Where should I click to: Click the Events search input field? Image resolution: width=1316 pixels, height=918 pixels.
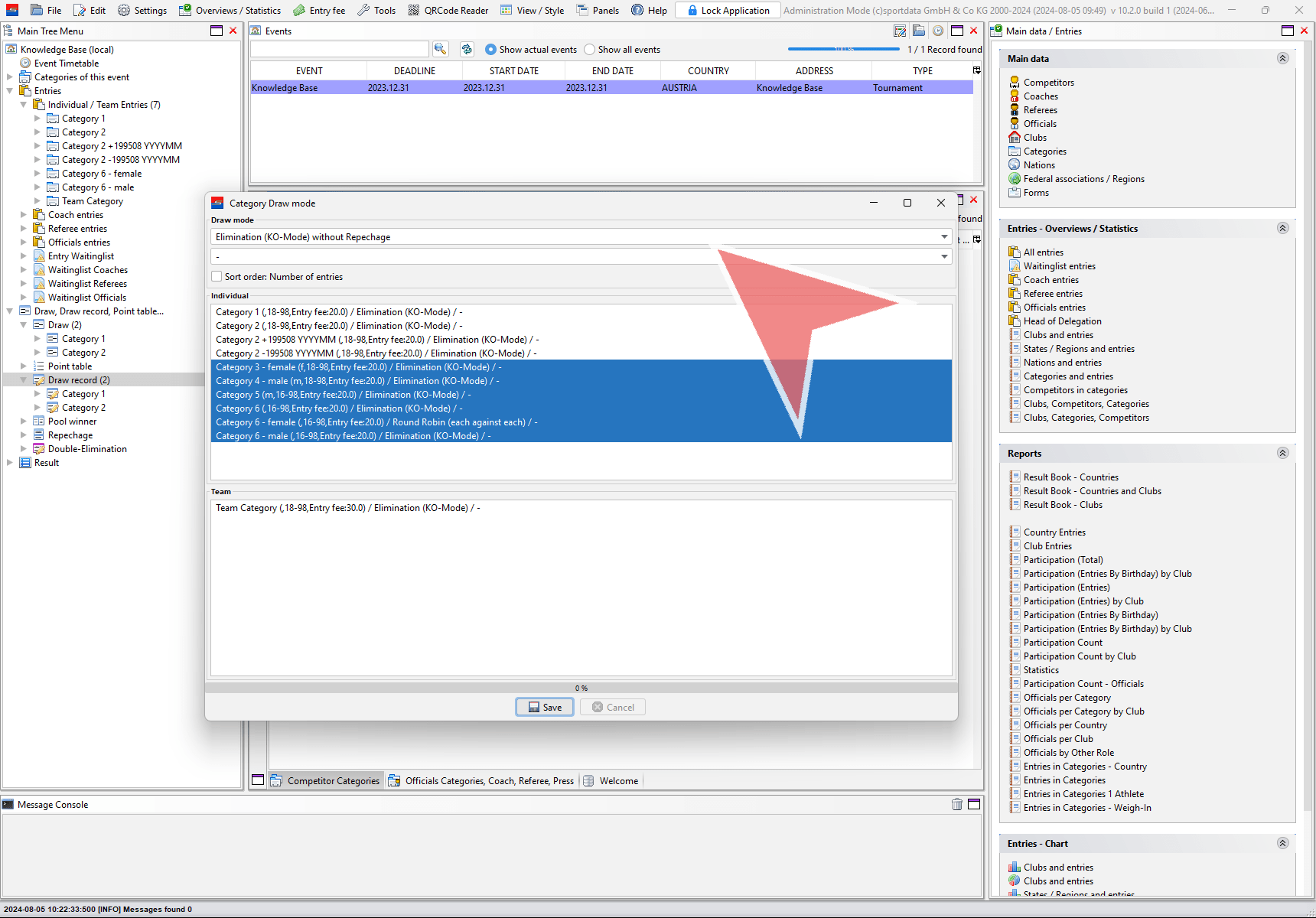click(x=339, y=49)
